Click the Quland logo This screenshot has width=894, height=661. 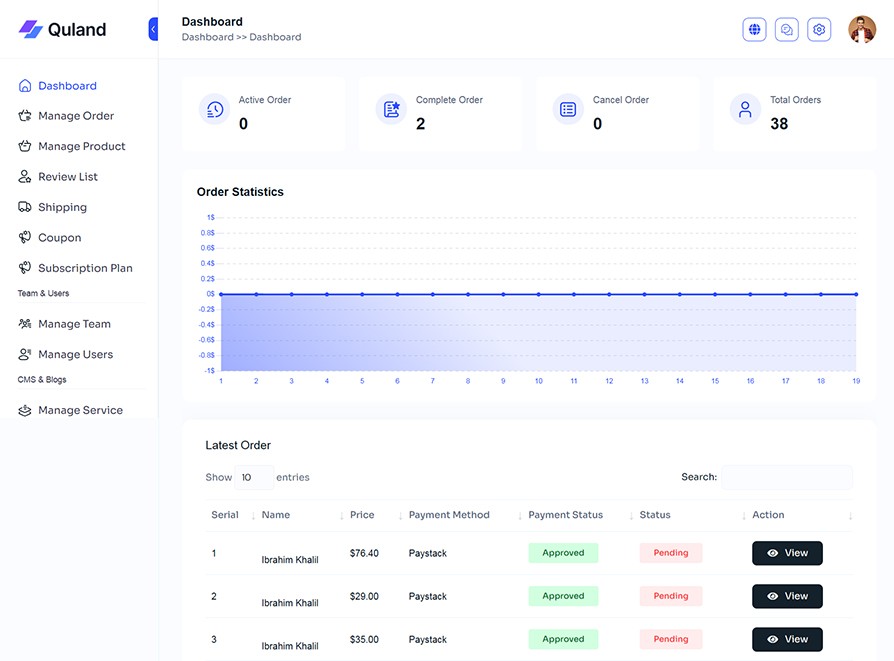62,30
